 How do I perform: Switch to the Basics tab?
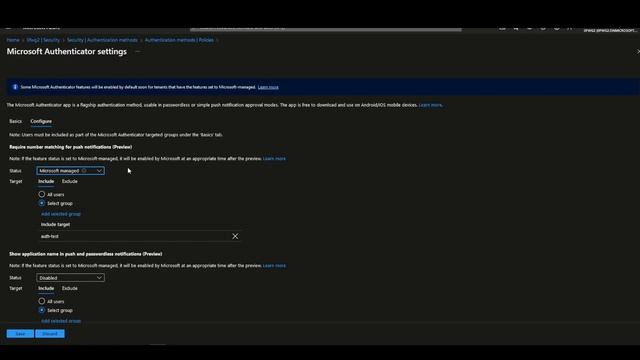pos(16,121)
